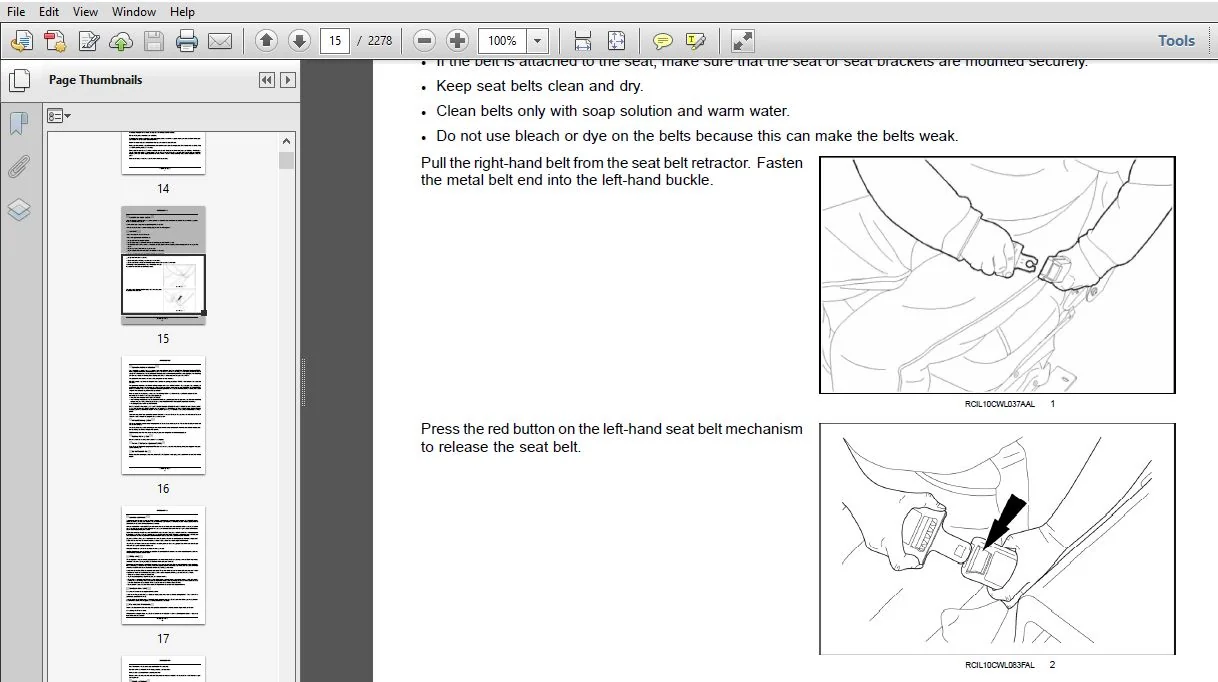Switch to read mode expand icon
Screen dimensions: 1218x682
(742, 41)
